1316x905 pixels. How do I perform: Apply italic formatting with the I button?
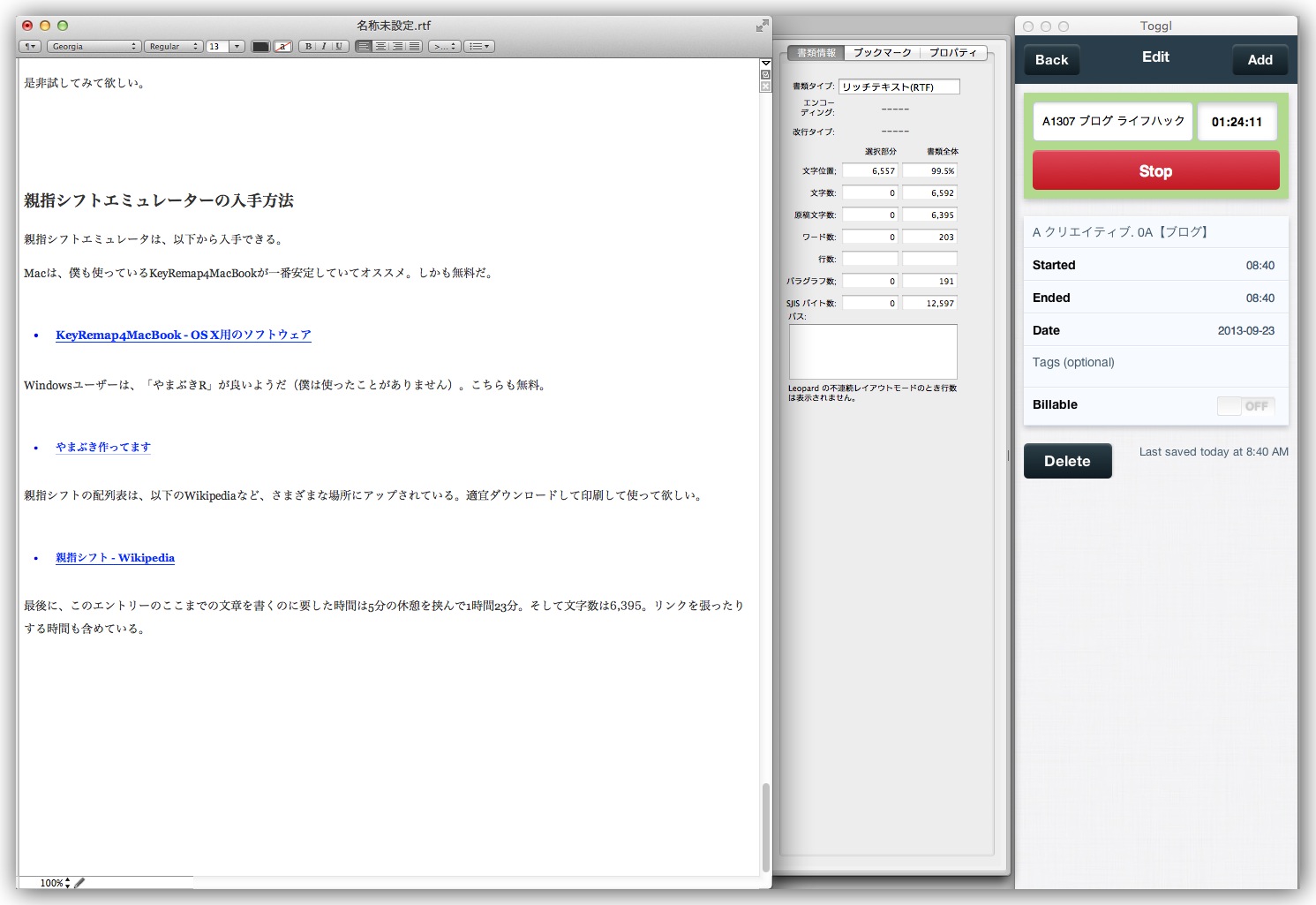(x=323, y=46)
